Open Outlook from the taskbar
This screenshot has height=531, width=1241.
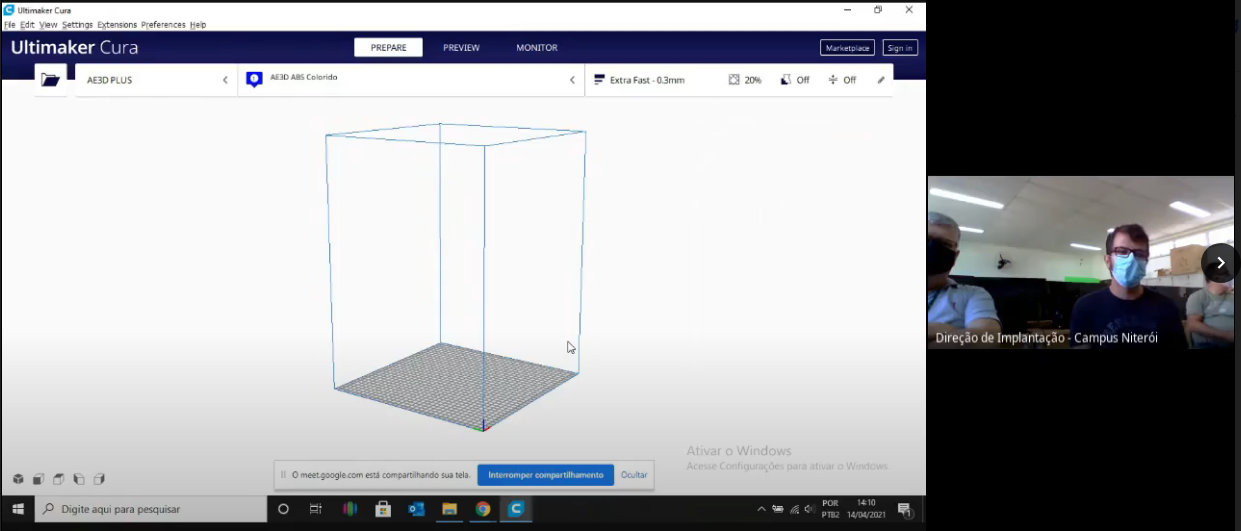[416, 509]
